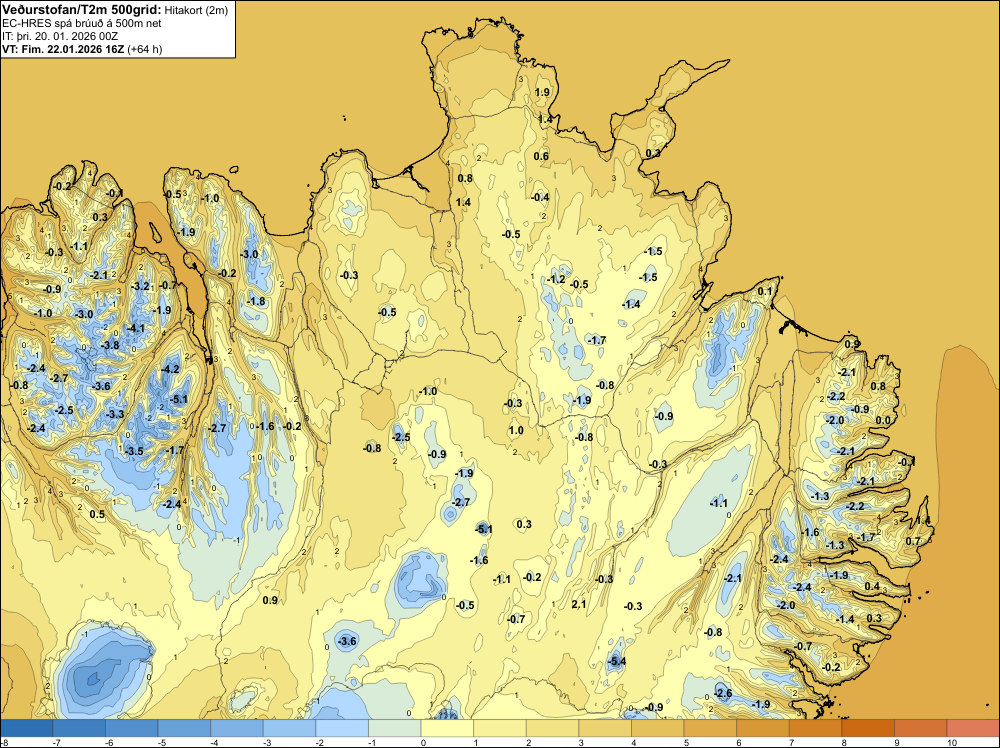Select the legend swatch between -6 and -5
Image resolution: width=1000 pixels, height=748 pixels.
pyautogui.click(x=131, y=728)
